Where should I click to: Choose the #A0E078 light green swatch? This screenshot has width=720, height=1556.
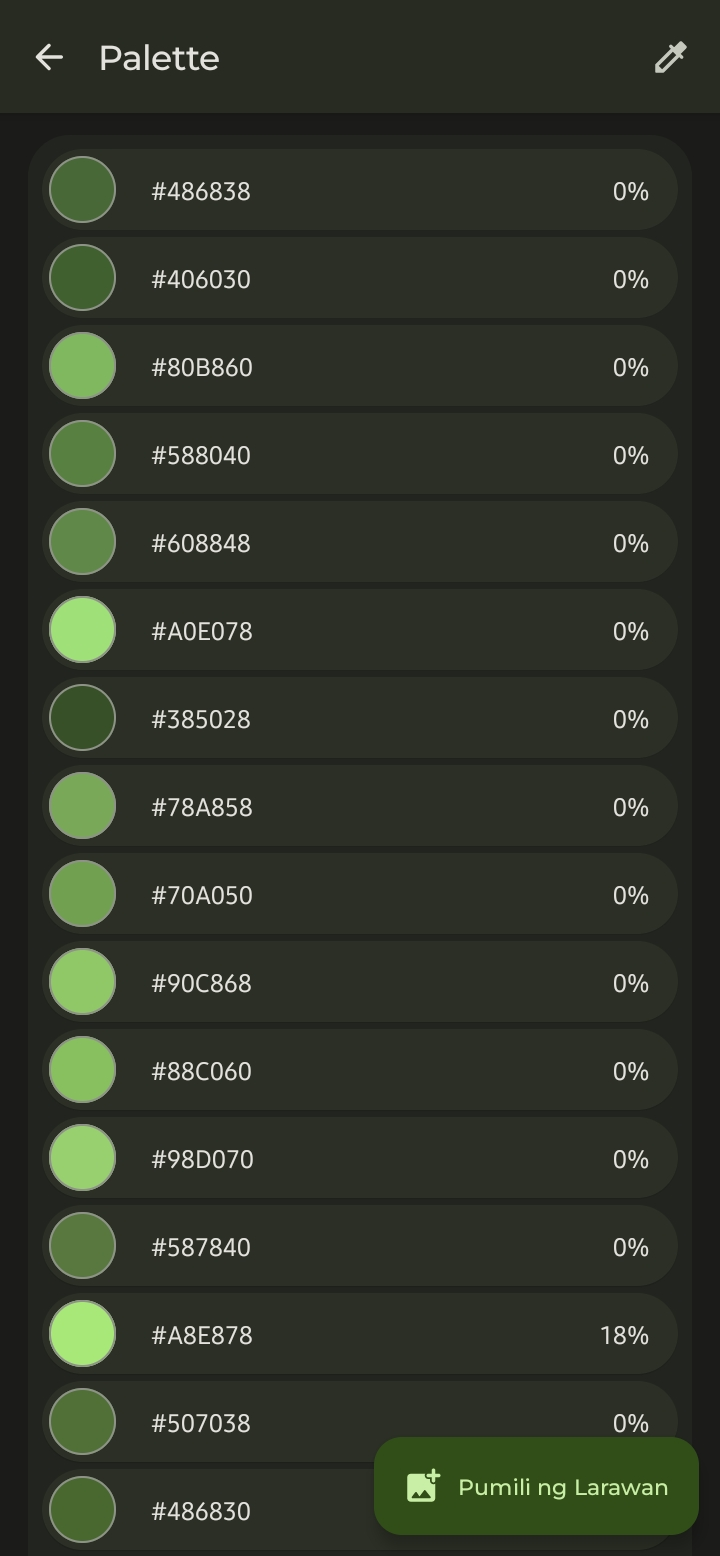[x=82, y=630]
